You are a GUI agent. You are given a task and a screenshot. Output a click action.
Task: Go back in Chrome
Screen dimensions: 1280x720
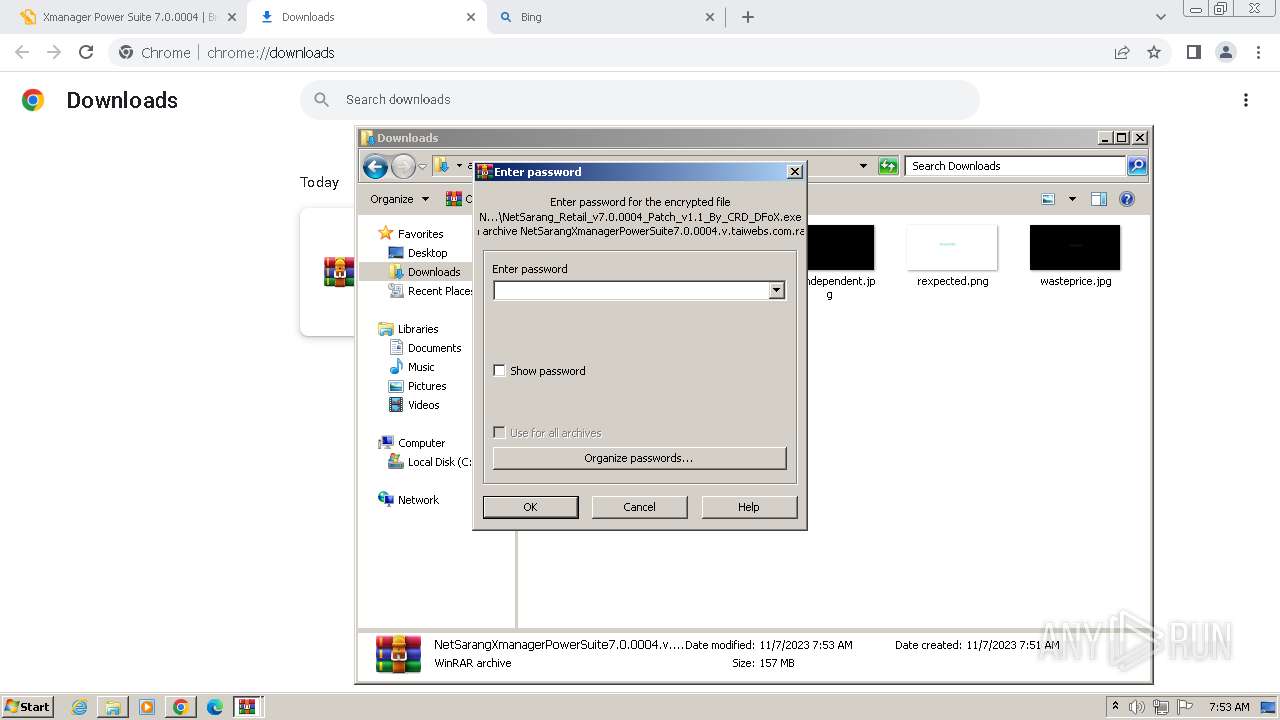pos(22,52)
